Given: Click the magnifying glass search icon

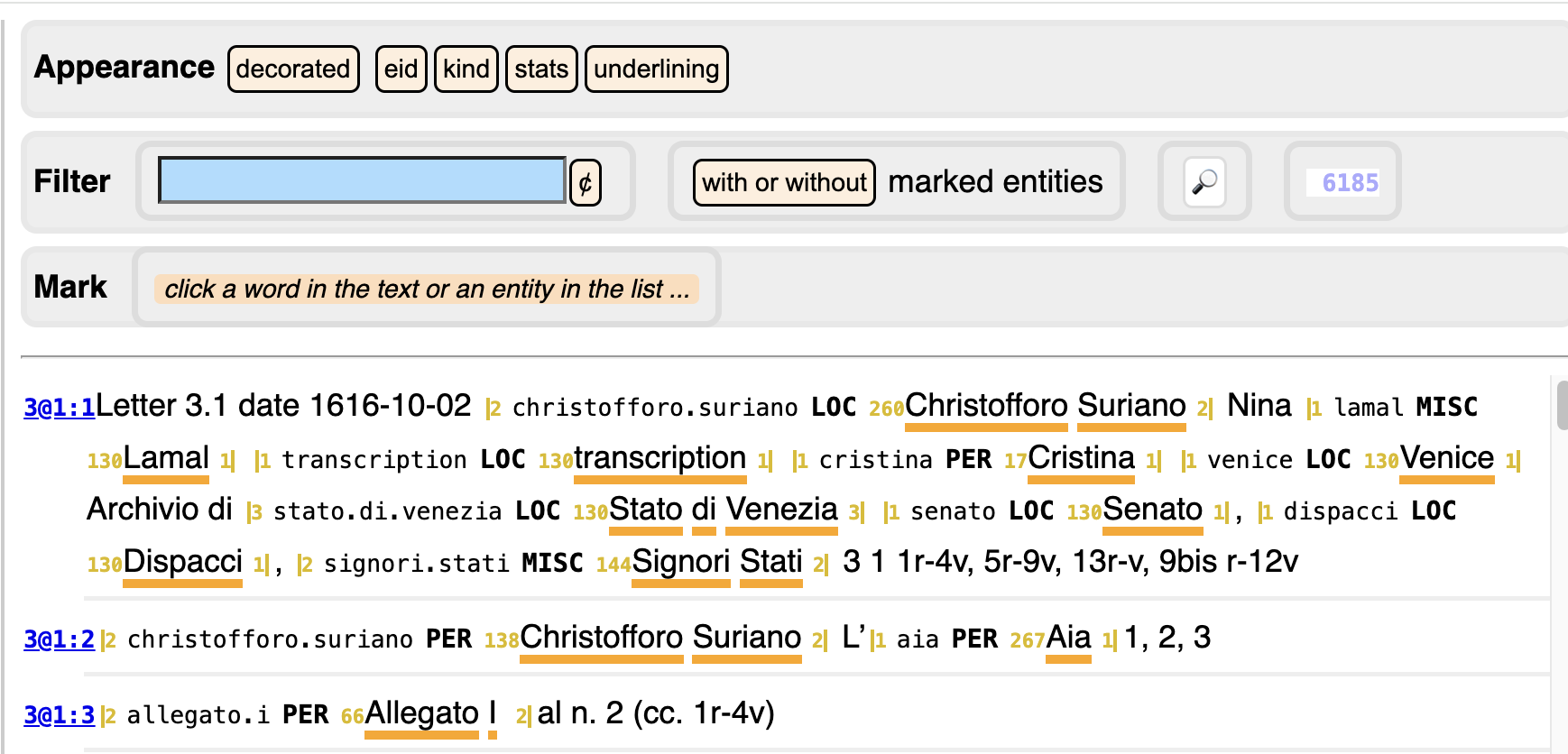Looking at the screenshot, I should pos(1204,182).
